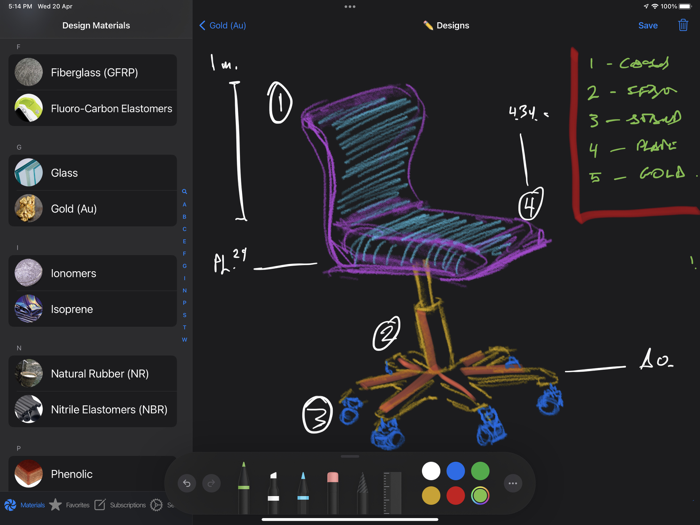
Task: Delete drawing with trash icon
Action: 683,25
